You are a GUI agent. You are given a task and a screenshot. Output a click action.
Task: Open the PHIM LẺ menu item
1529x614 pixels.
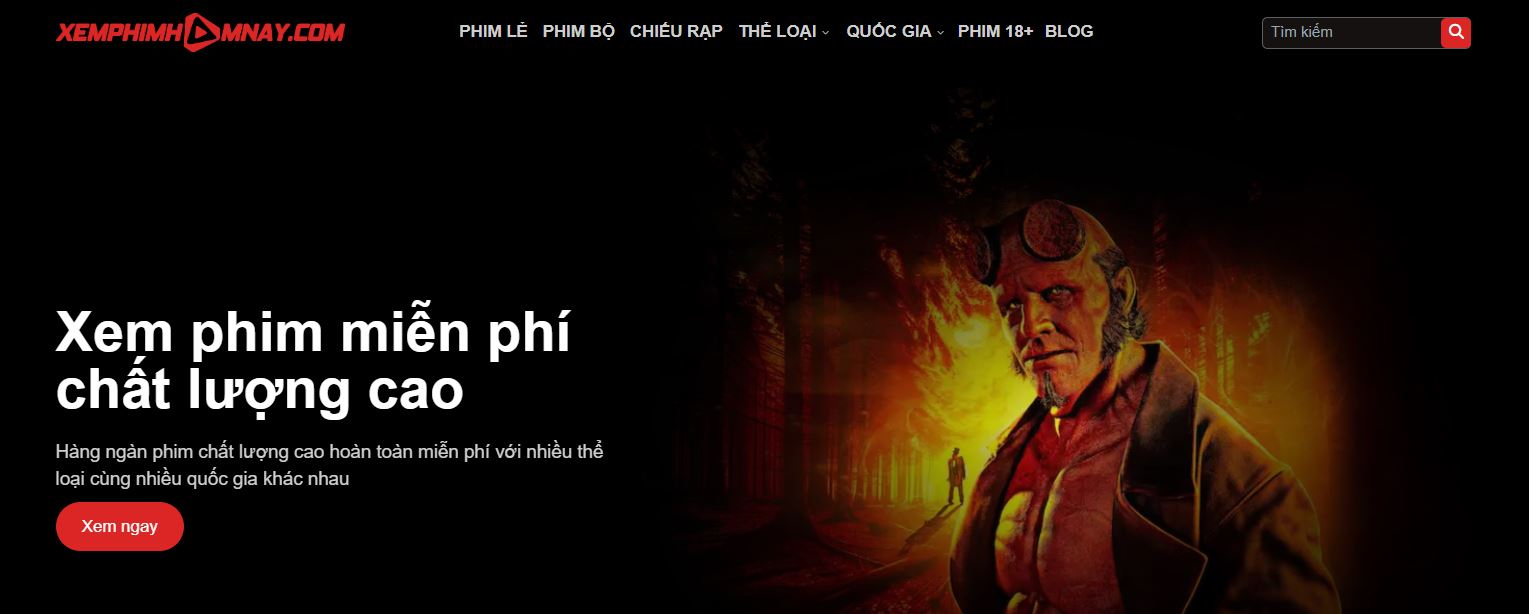493,31
